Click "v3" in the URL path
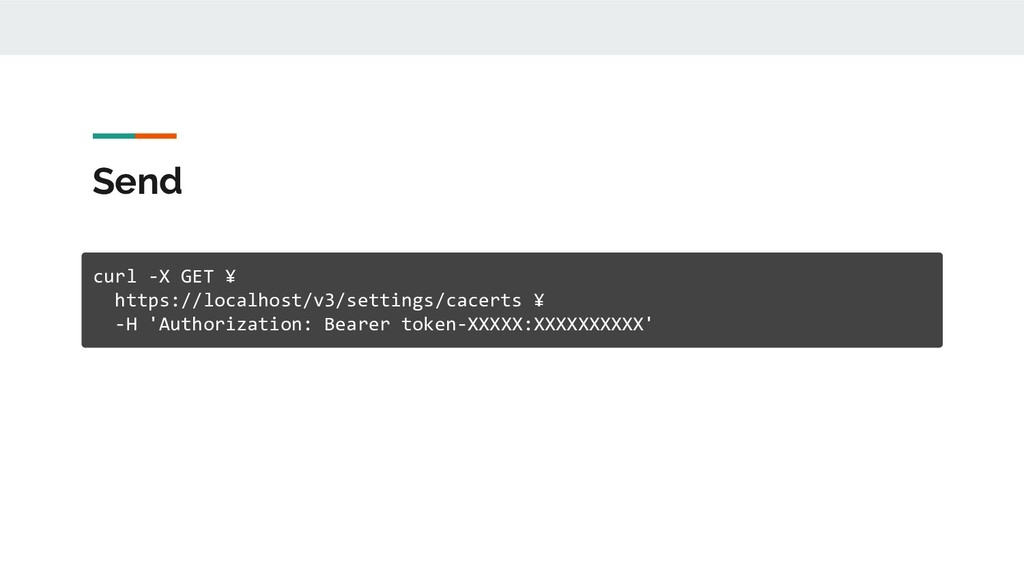The image size is (1024, 576). tap(324, 300)
